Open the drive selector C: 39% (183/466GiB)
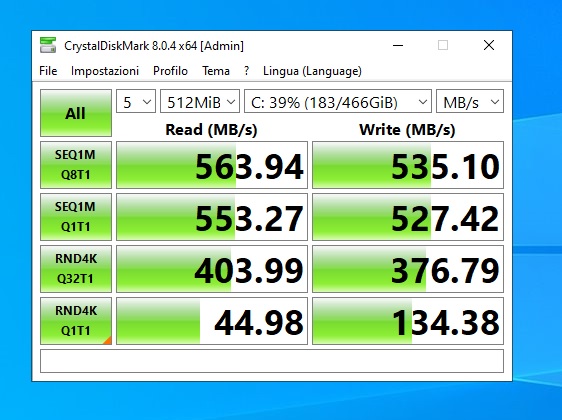 pyautogui.click(x=338, y=101)
